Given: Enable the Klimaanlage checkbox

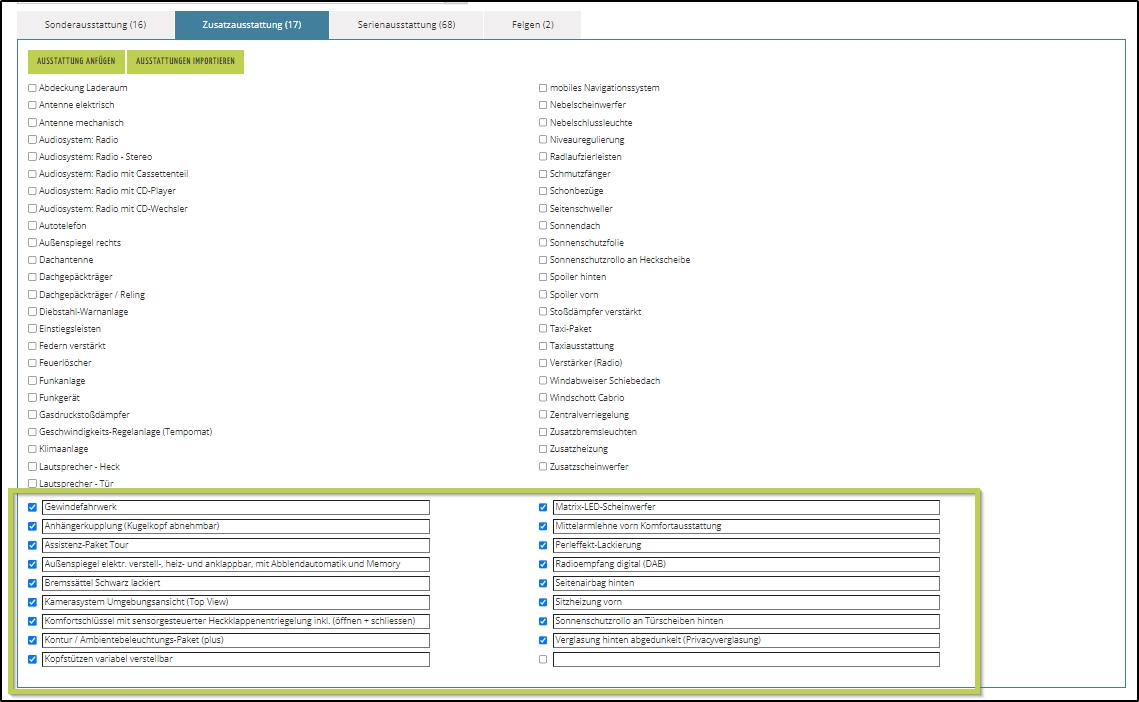Looking at the screenshot, I should point(32,450).
